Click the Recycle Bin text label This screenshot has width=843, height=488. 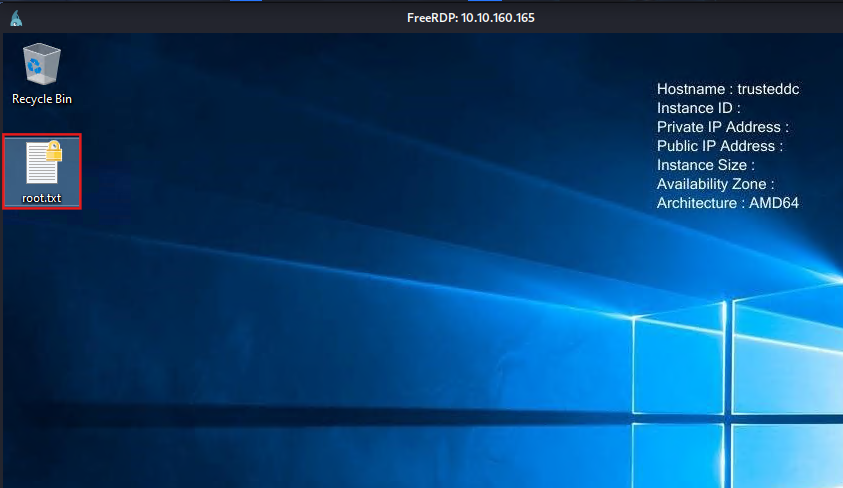point(42,99)
